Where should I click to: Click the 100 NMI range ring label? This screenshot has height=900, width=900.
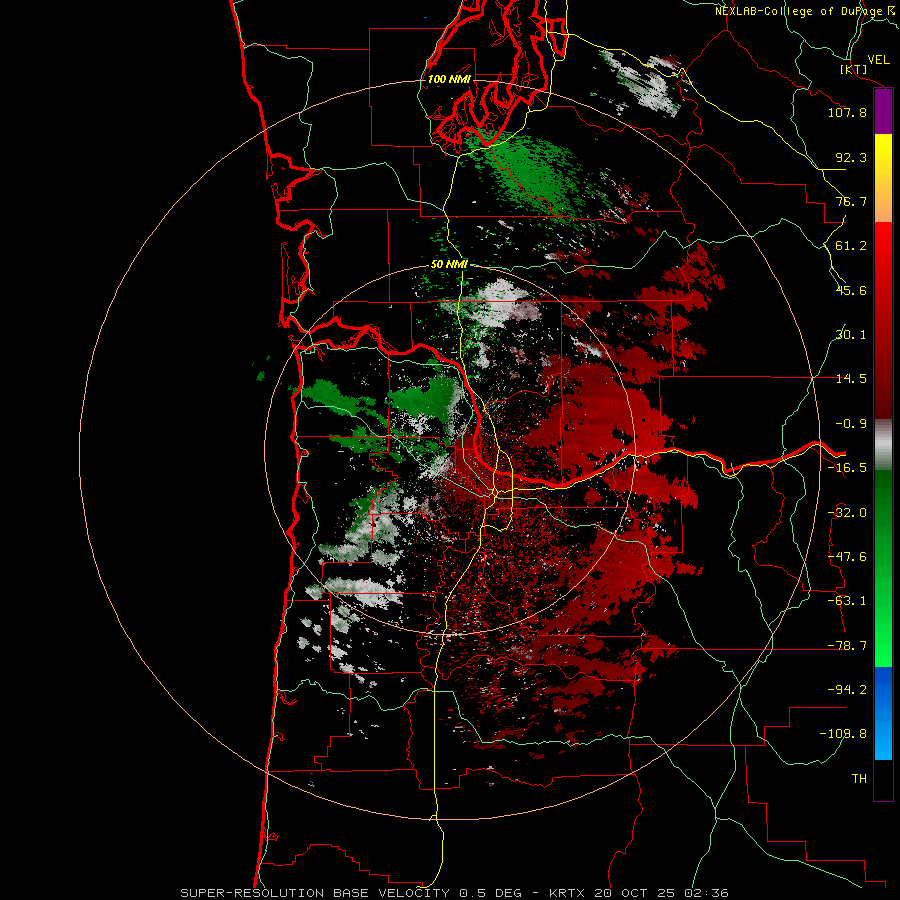coord(449,79)
